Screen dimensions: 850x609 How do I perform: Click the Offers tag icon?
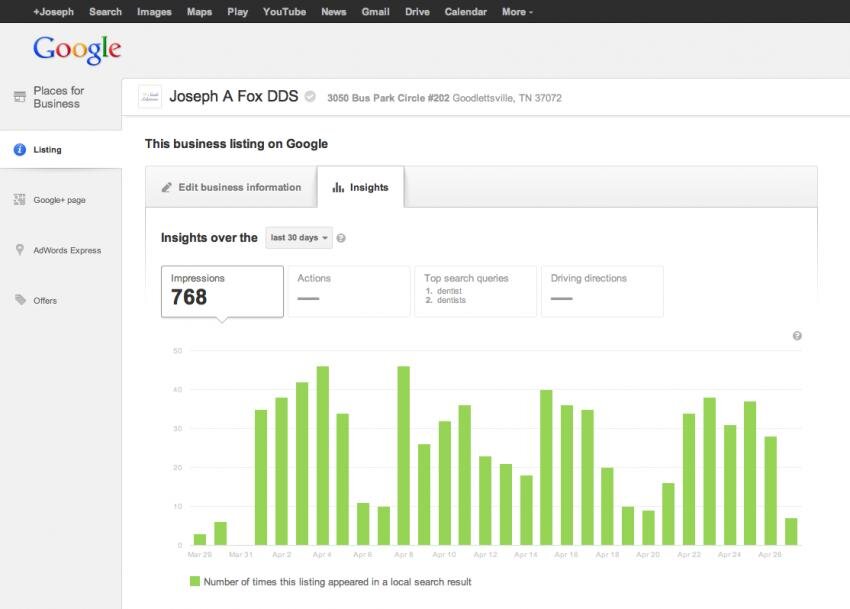click(20, 299)
